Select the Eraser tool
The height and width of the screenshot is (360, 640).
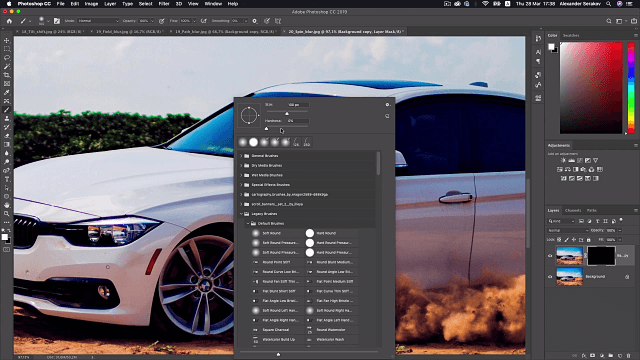click(x=7, y=136)
